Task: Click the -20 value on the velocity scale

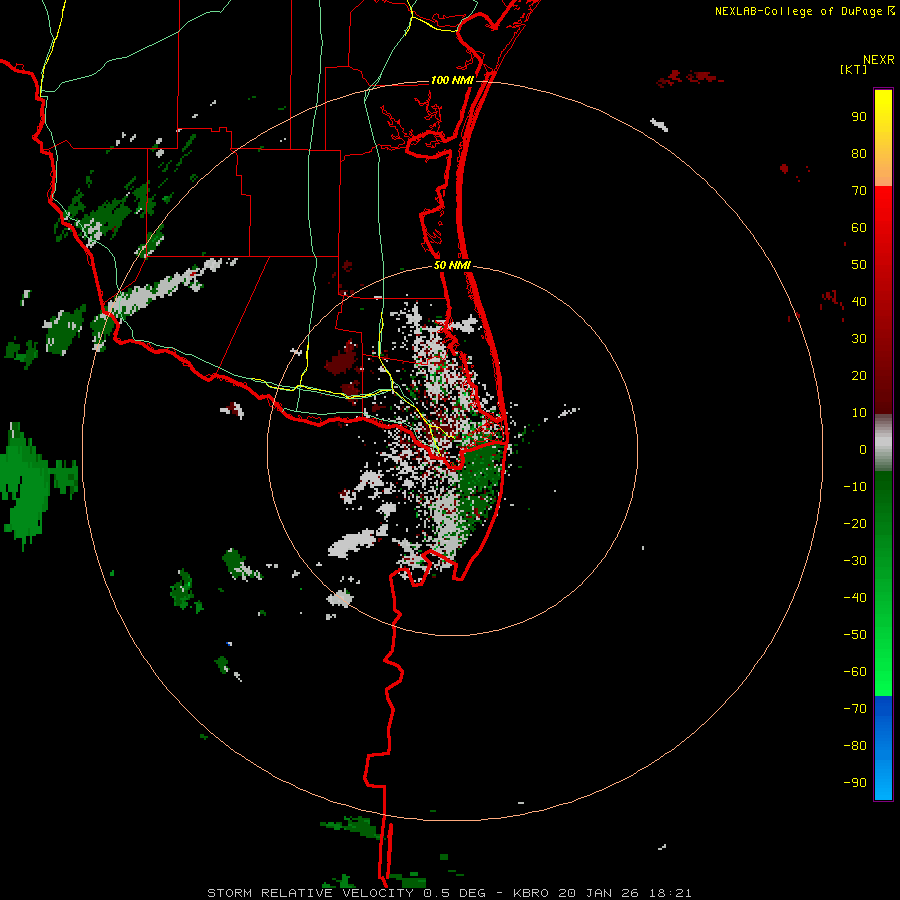Action: (855, 523)
